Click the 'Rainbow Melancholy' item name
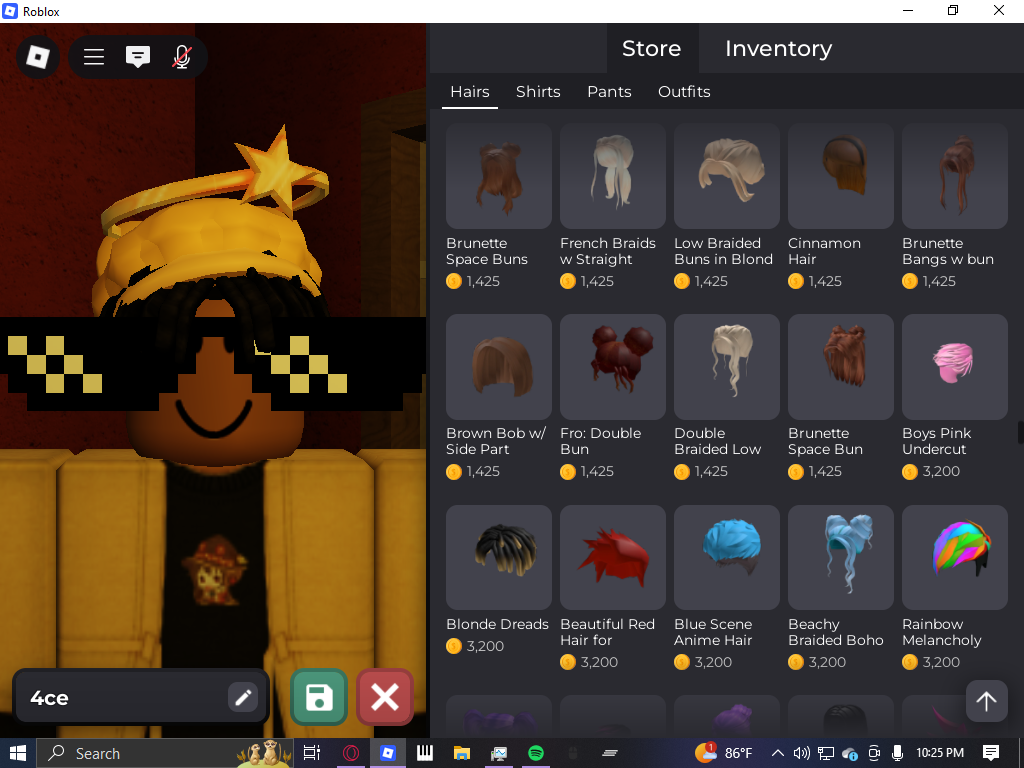 (942, 632)
